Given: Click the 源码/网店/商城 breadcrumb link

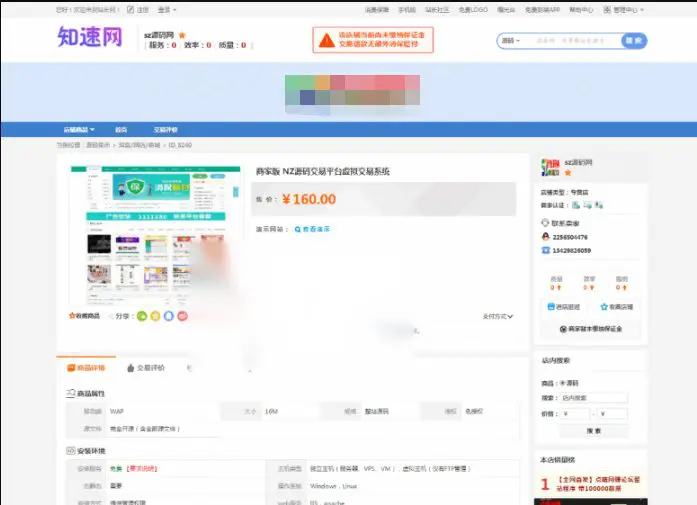Looking at the screenshot, I should point(139,145).
